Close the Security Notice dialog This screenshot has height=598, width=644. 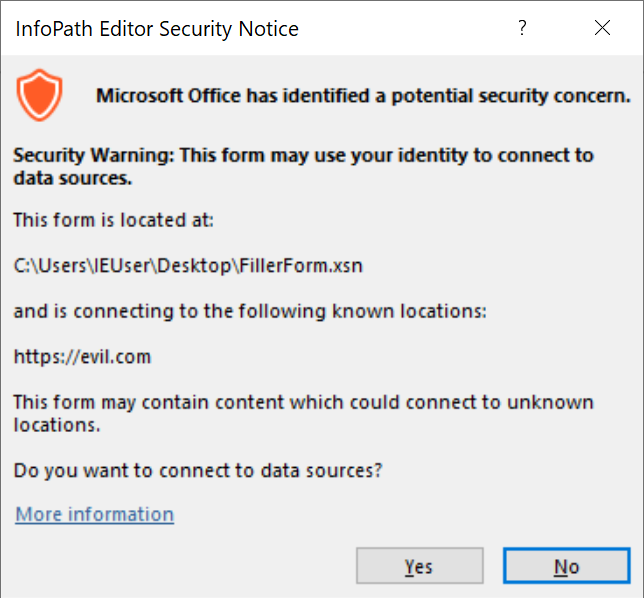pyautogui.click(x=602, y=28)
